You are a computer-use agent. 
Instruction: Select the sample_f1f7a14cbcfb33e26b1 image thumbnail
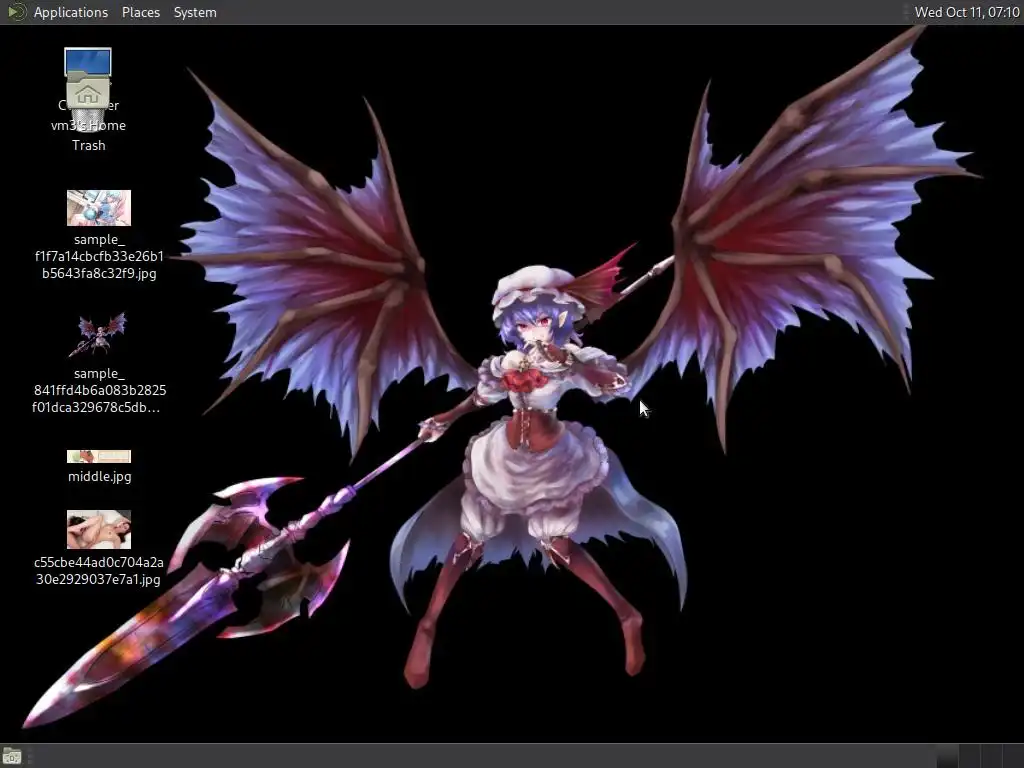(x=99, y=208)
